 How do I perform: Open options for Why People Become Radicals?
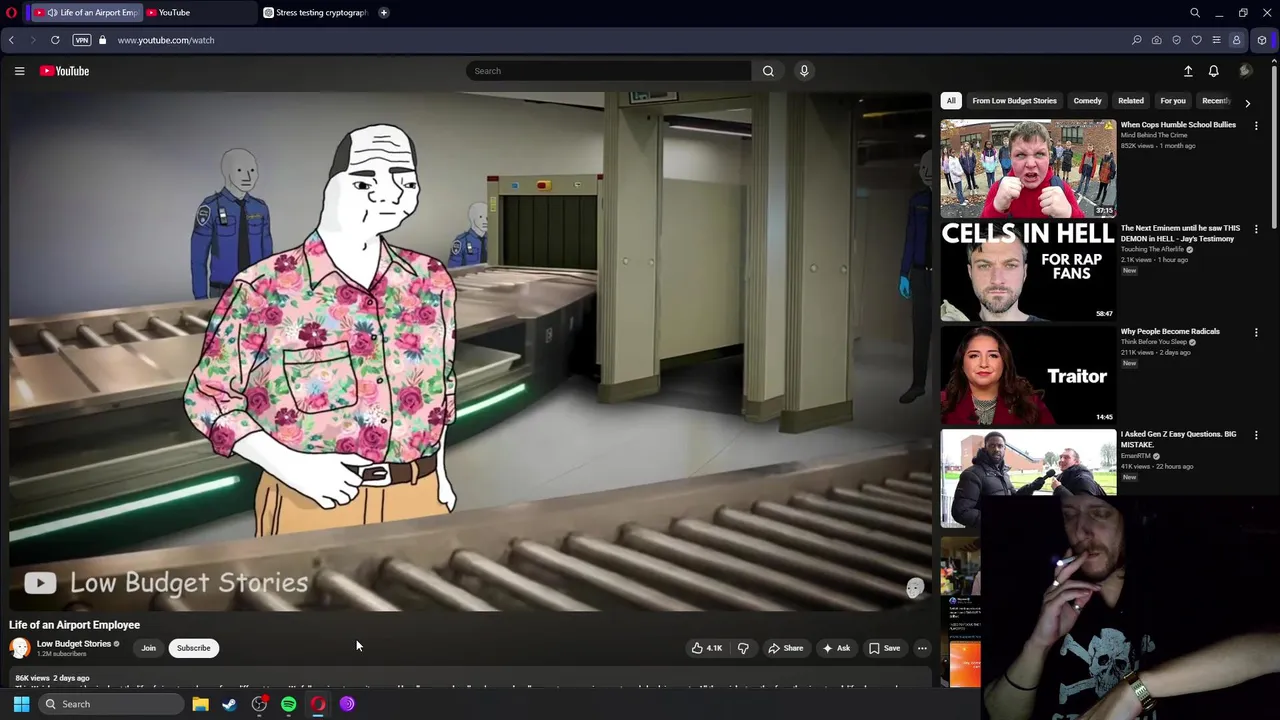(x=1256, y=332)
